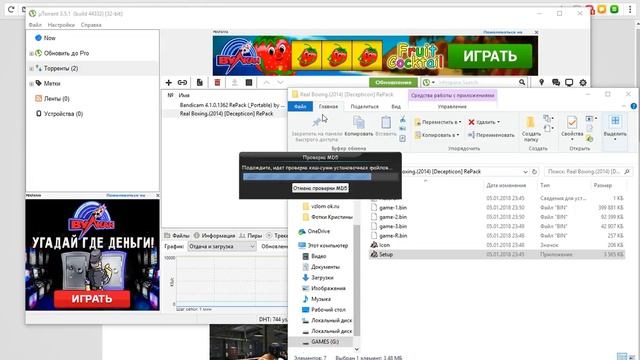Close the top banner ad with X

pos(536,32)
